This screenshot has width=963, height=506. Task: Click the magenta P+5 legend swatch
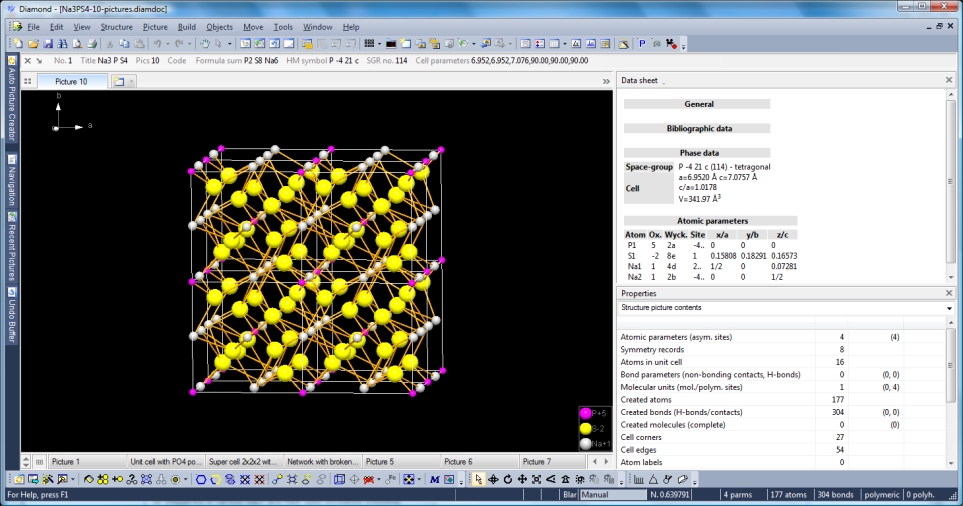click(586, 413)
